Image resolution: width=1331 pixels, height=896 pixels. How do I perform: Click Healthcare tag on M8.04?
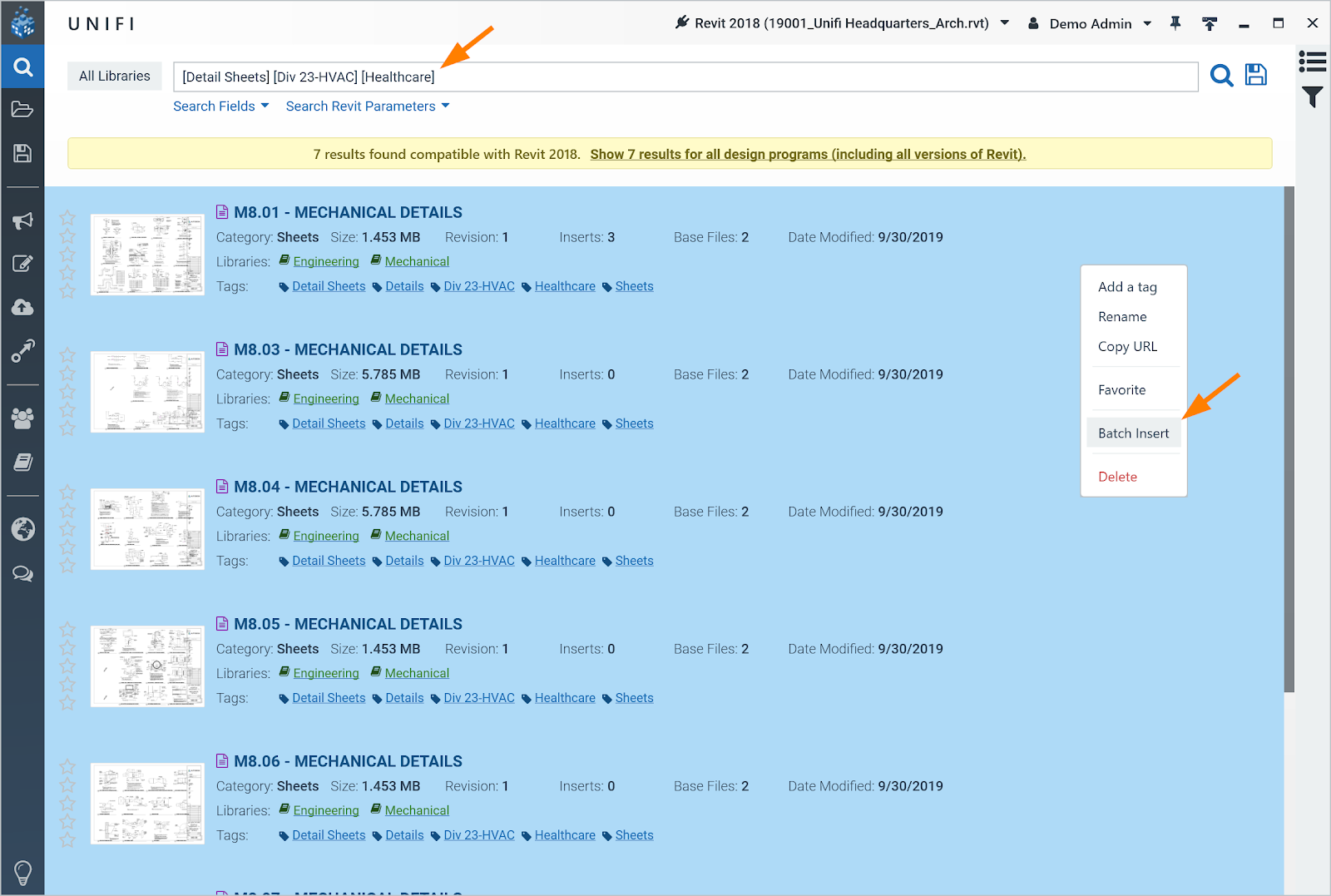(565, 561)
